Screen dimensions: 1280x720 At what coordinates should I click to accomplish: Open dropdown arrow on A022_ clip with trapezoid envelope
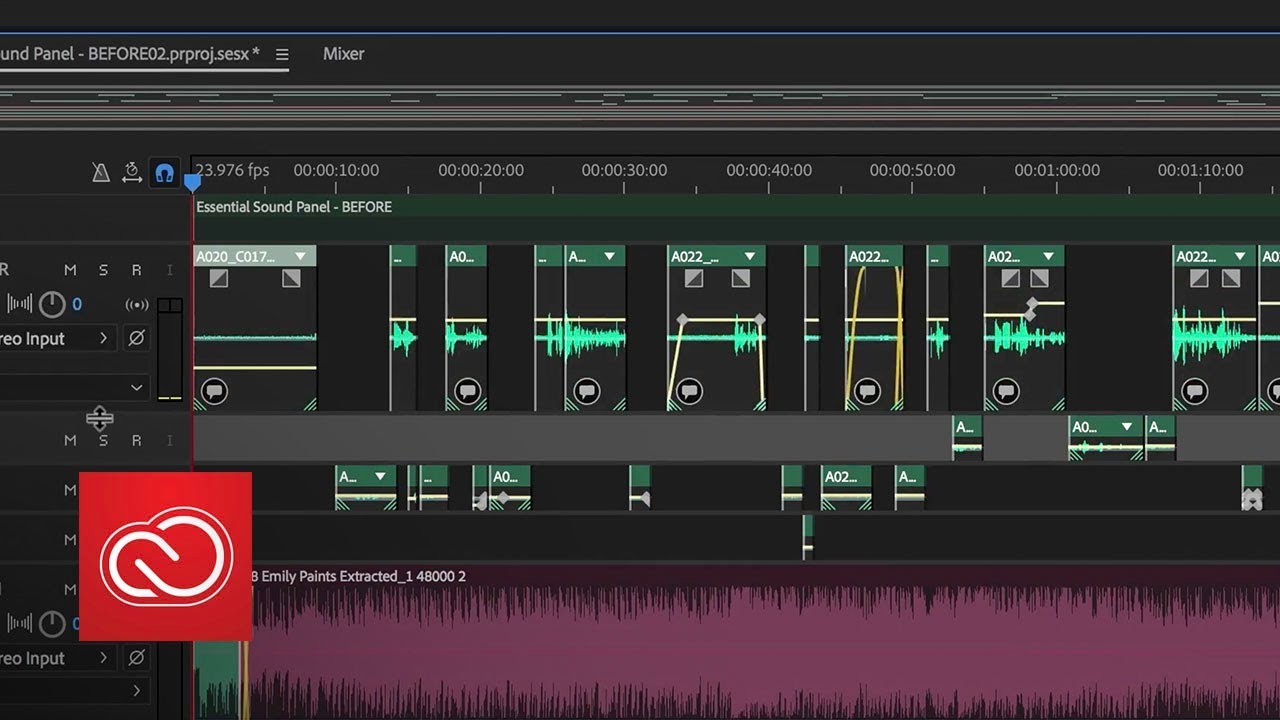click(748, 256)
